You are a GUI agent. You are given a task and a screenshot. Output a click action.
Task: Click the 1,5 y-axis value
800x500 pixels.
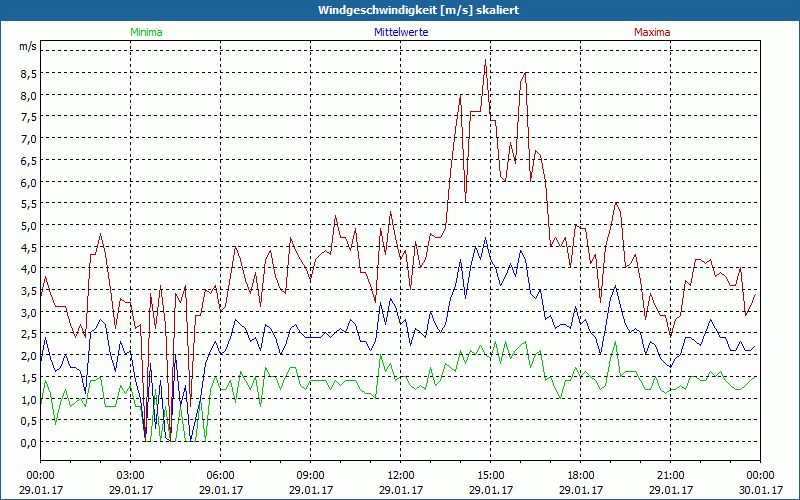point(29,377)
